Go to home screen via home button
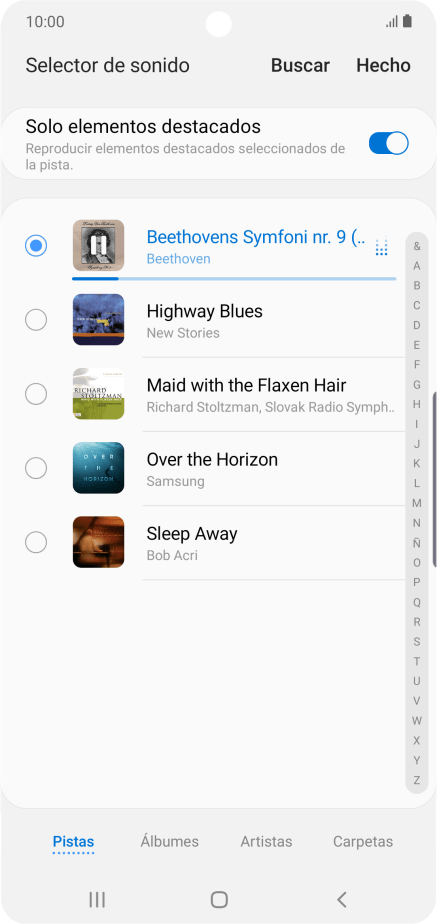Viewport: 437px width, 924px height. [x=219, y=899]
